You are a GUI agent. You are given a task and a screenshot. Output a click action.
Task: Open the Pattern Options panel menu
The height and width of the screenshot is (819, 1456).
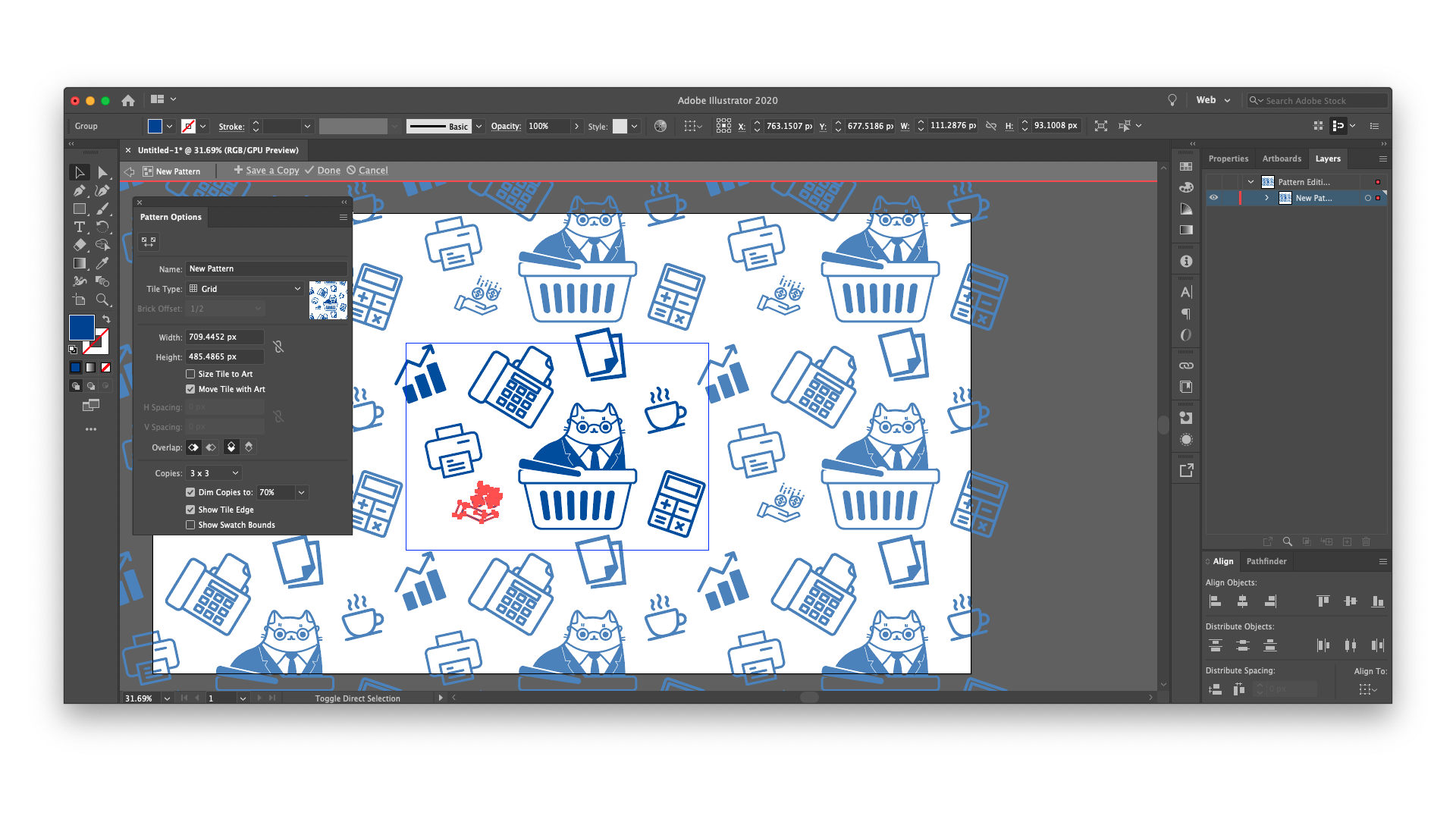pos(343,218)
